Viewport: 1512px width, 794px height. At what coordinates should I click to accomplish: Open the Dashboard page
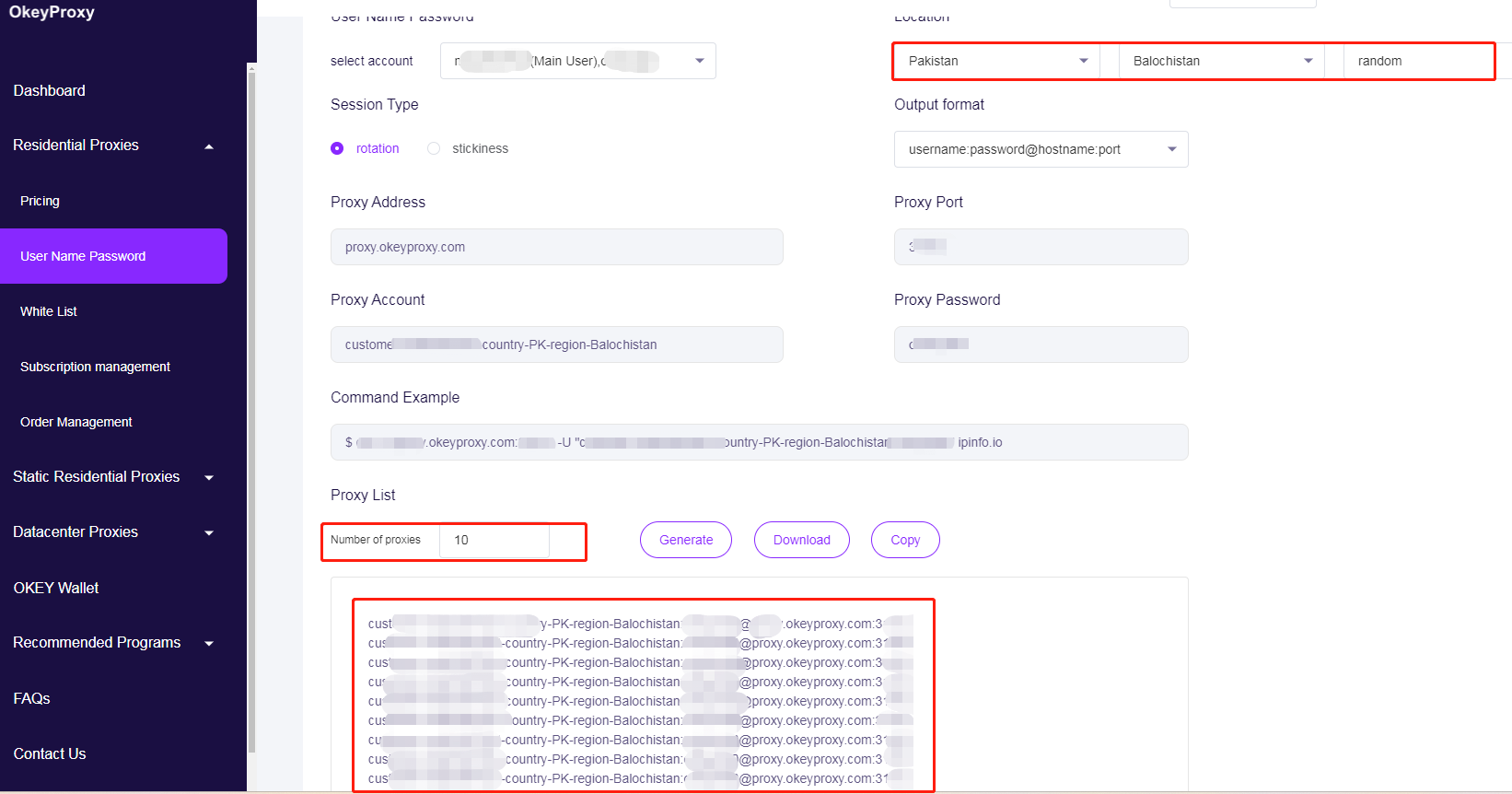click(50, 90)
